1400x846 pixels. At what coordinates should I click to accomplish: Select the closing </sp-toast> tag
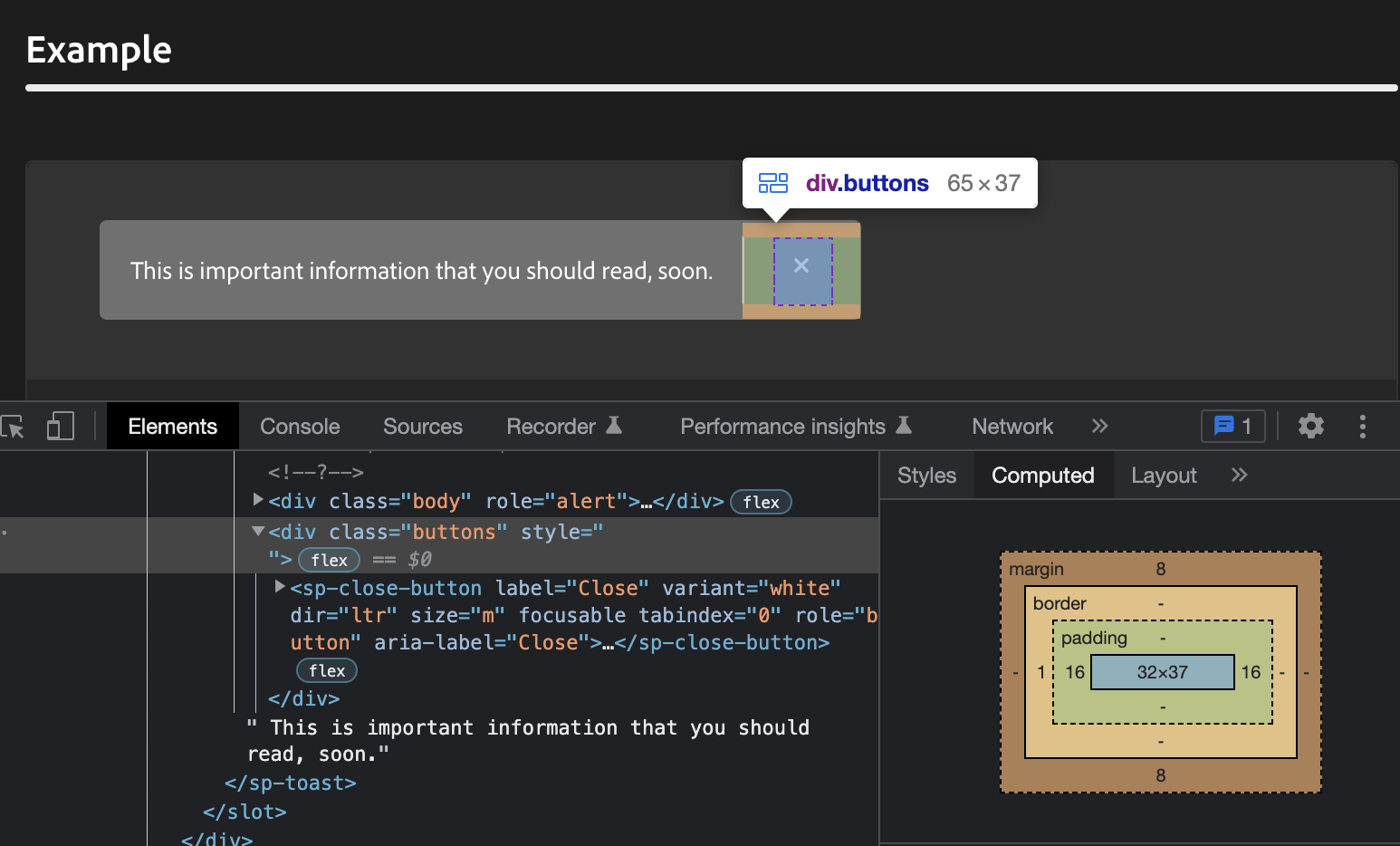click(291, 783)
